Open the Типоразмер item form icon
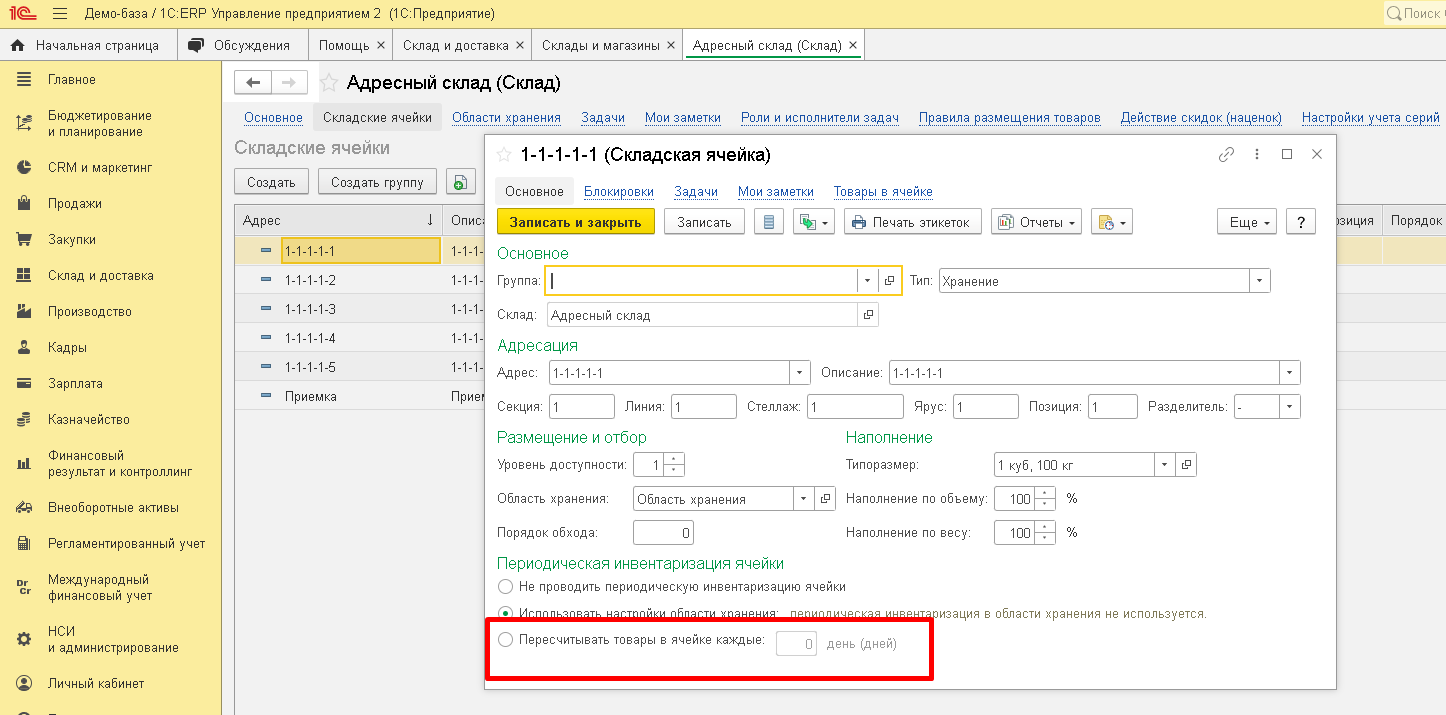Image resolution: width=1446 pixels, height=715 pixels. coord(1186,465)
